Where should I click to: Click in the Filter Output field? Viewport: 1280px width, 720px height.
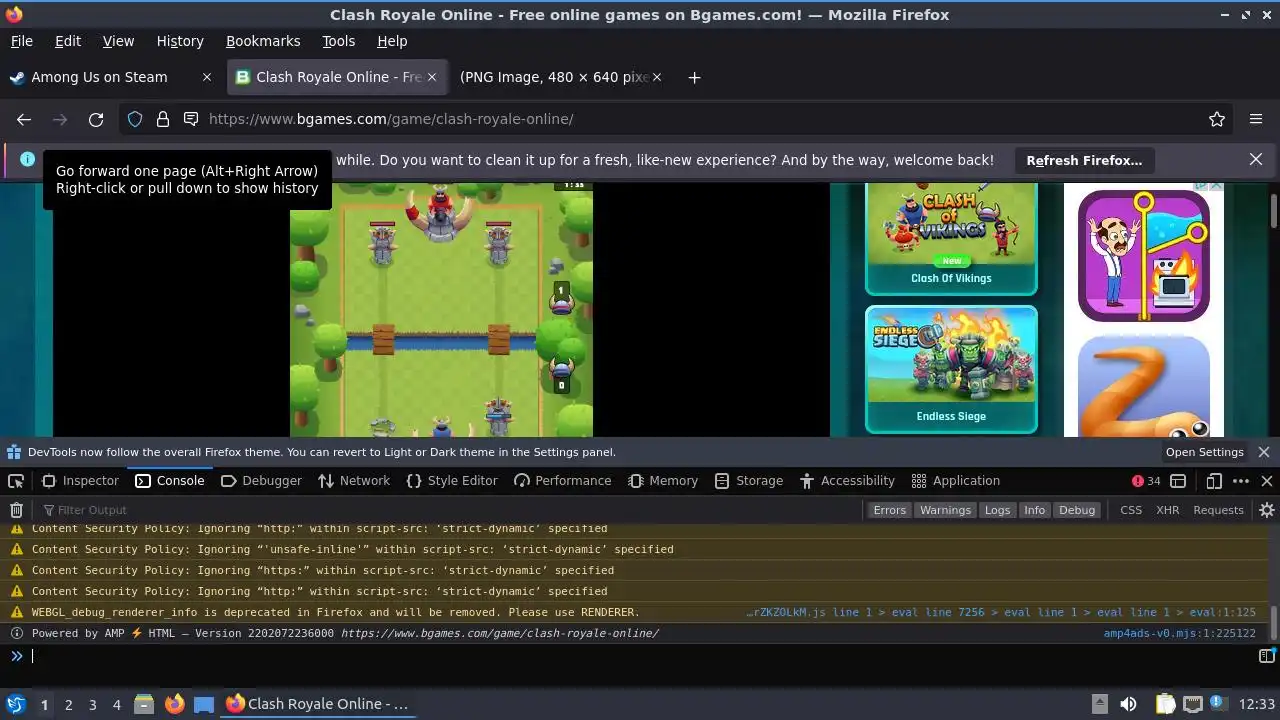pyautogui.click(x=450, y=510)
